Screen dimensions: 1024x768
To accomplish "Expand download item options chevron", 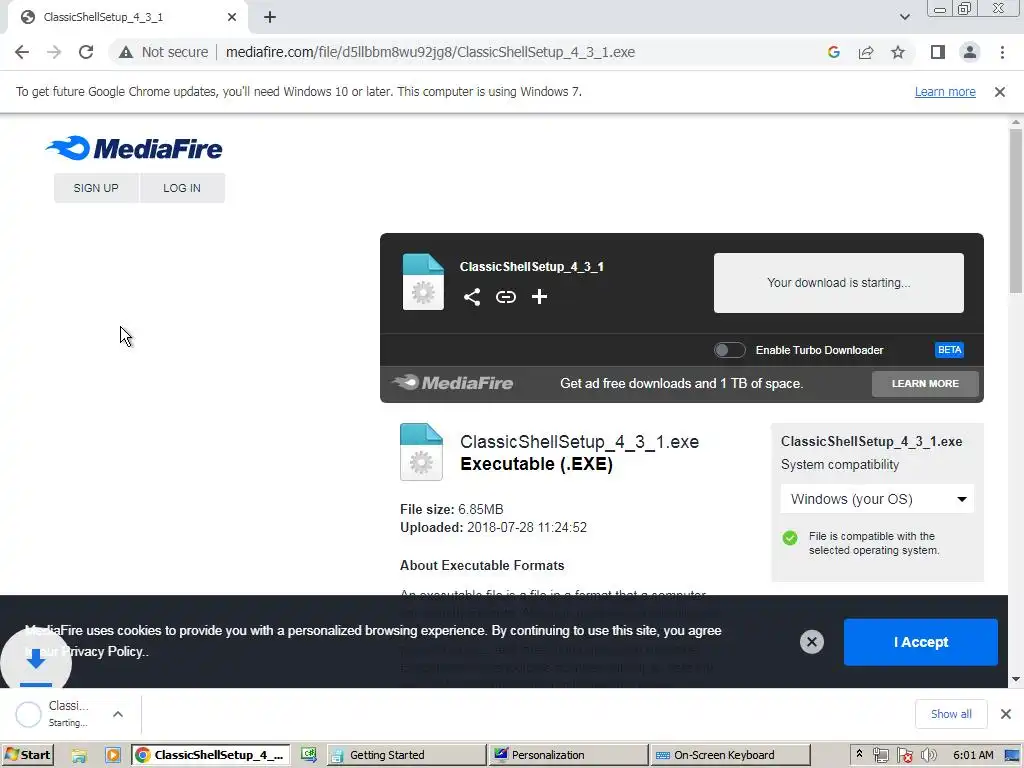I will (x=118, y=714).
